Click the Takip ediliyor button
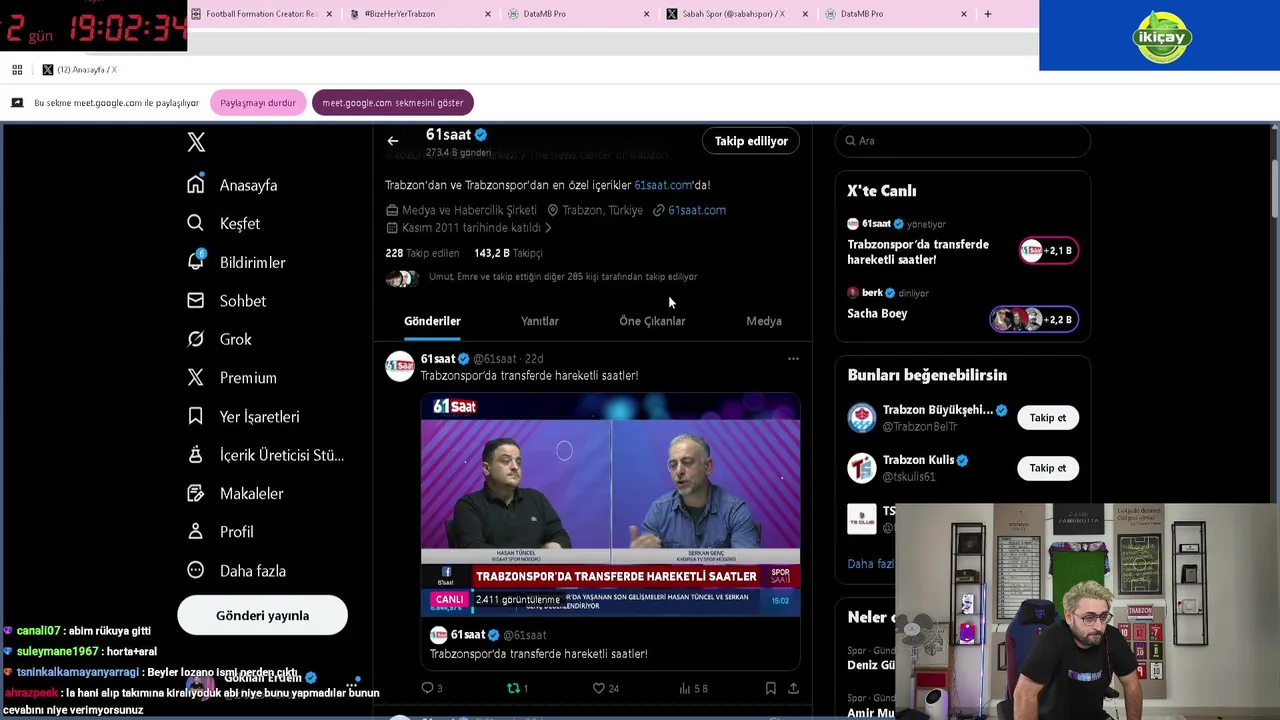The height and width of the screenshot is (720, 1280). (751, 141)
